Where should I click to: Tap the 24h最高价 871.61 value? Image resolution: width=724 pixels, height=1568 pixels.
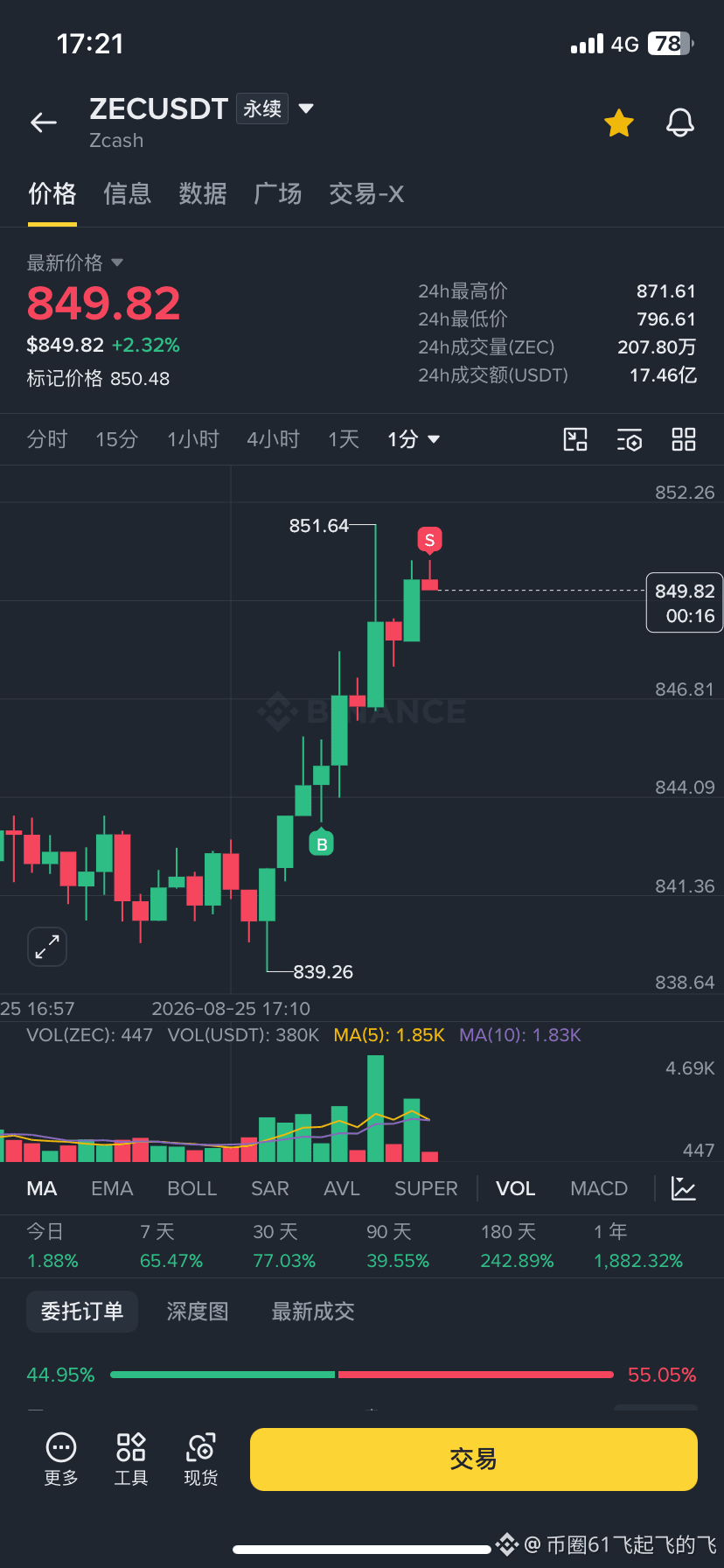pos(666,291)
